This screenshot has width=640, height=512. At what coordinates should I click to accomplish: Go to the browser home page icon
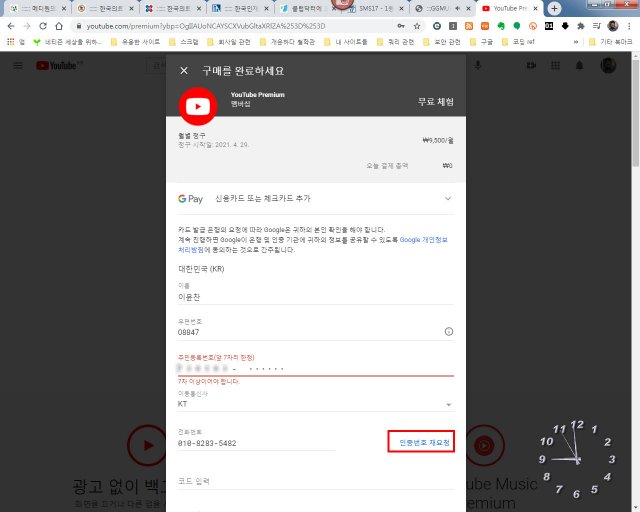59,26
